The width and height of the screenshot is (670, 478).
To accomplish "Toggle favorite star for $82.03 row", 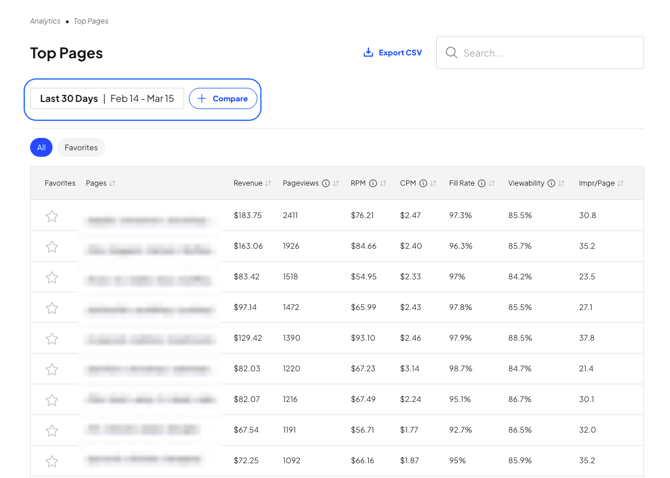I will tap(52, 369).
